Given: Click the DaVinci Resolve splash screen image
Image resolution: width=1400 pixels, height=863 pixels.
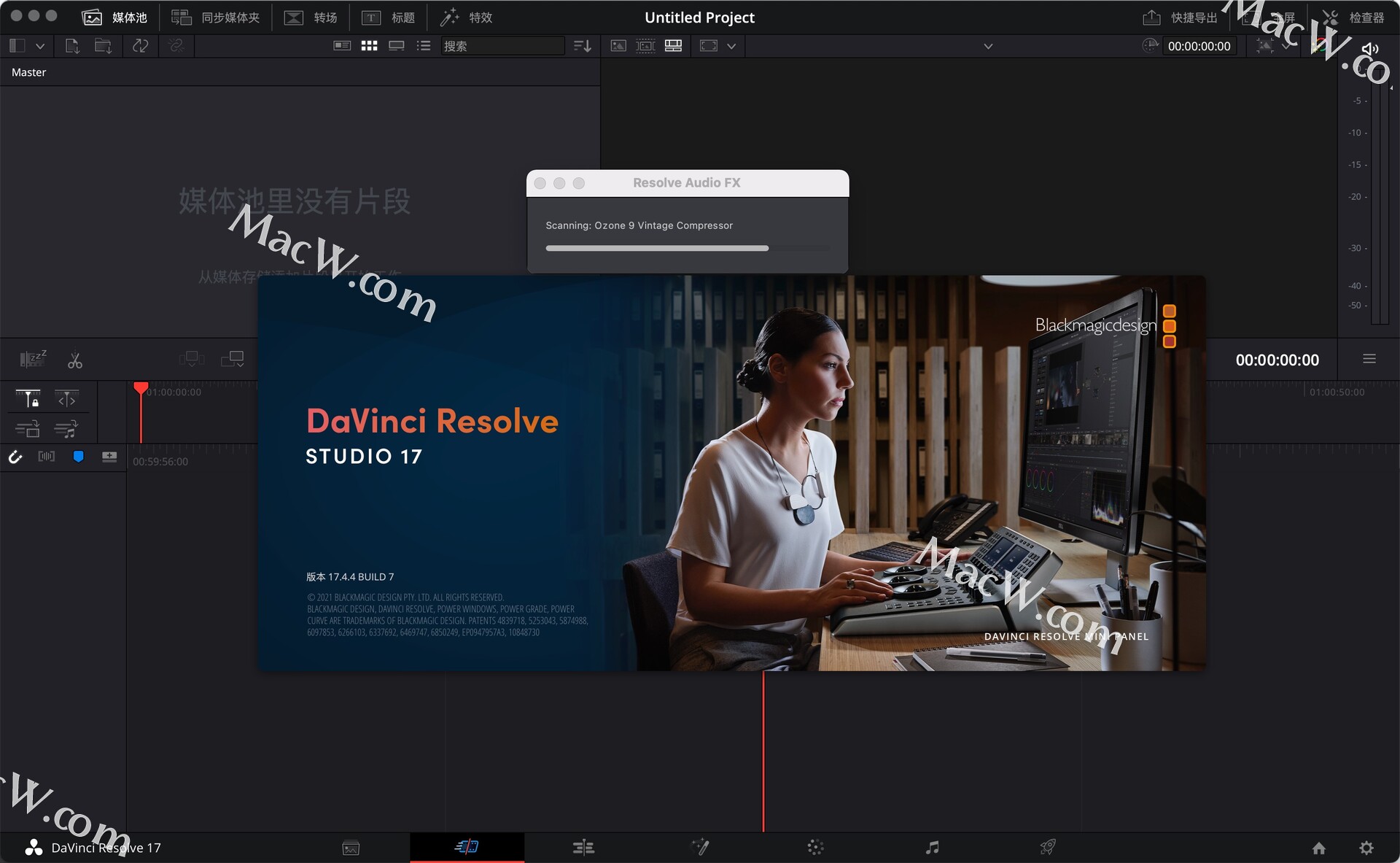Looking at the screenshot, I should tap(731, 473).
